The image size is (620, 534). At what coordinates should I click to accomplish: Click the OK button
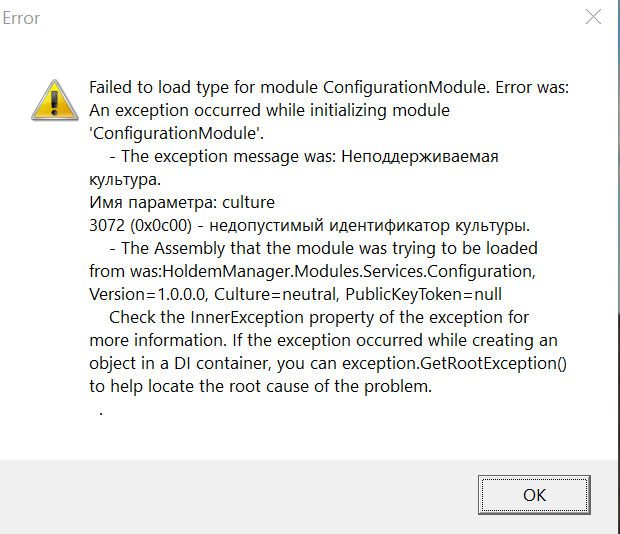tap(534, 494)
